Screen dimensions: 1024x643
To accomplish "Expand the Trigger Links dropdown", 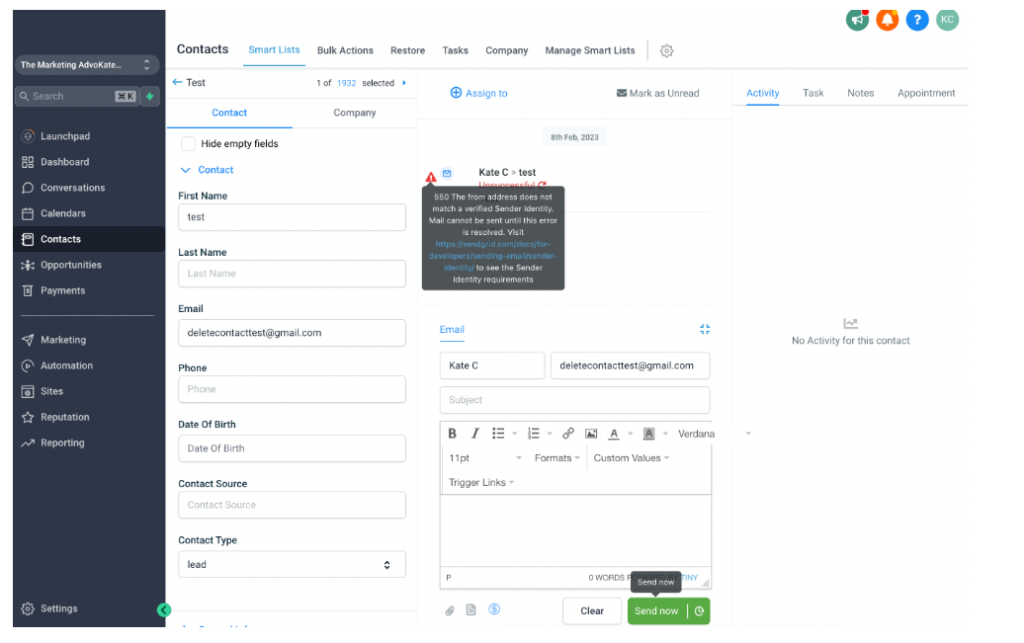I will coord(481,483).
